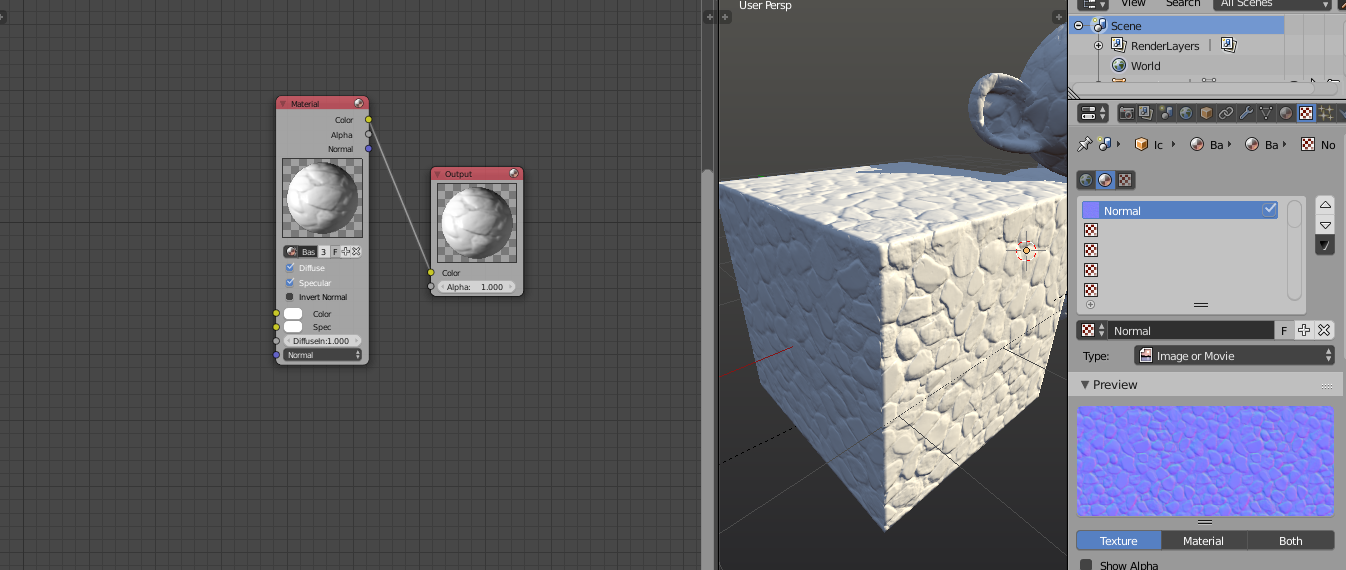Open the Object properties tab cube icon

coord(1206,113)
